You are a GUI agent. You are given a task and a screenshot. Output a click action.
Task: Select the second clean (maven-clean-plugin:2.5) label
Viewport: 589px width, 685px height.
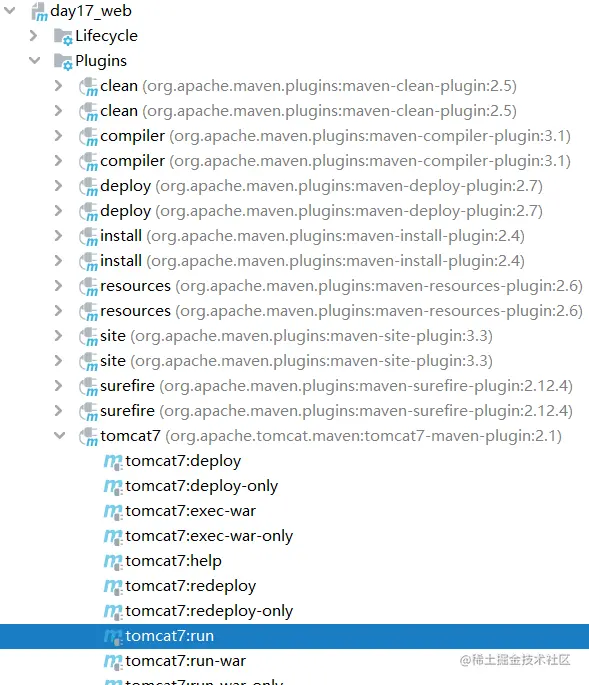[308, 111]
